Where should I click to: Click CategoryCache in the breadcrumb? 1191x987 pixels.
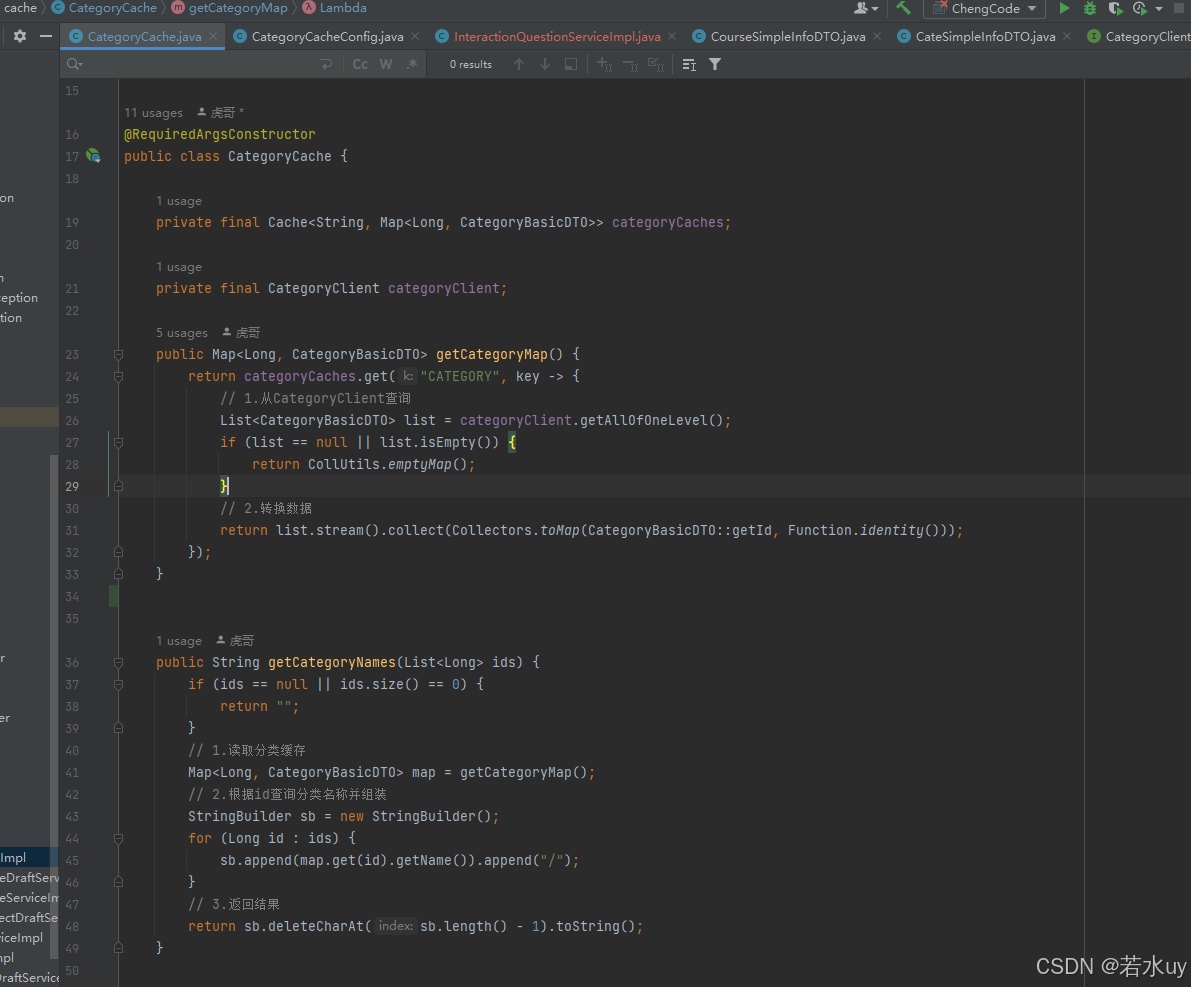(112, 8)
